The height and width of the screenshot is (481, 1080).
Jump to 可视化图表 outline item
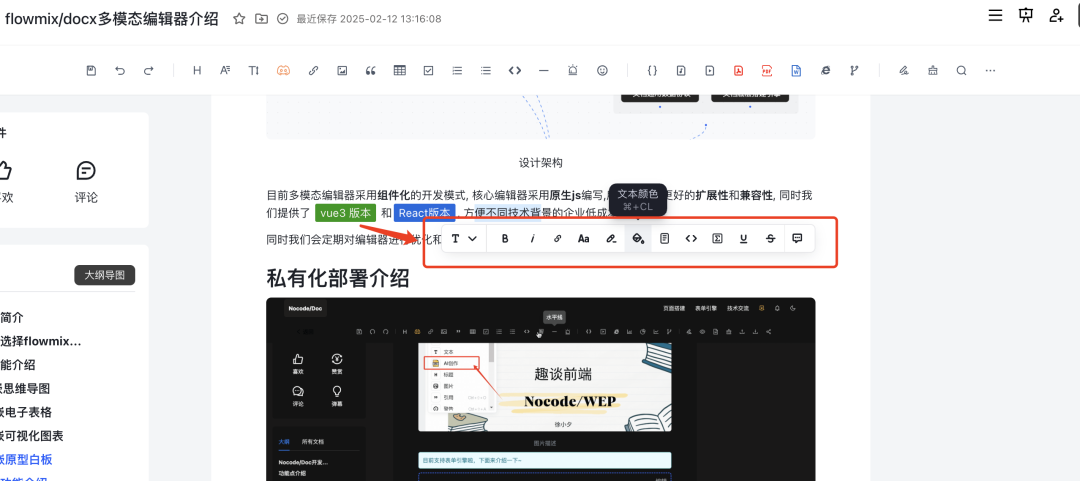pyautogui.click(x=32, y=436)
